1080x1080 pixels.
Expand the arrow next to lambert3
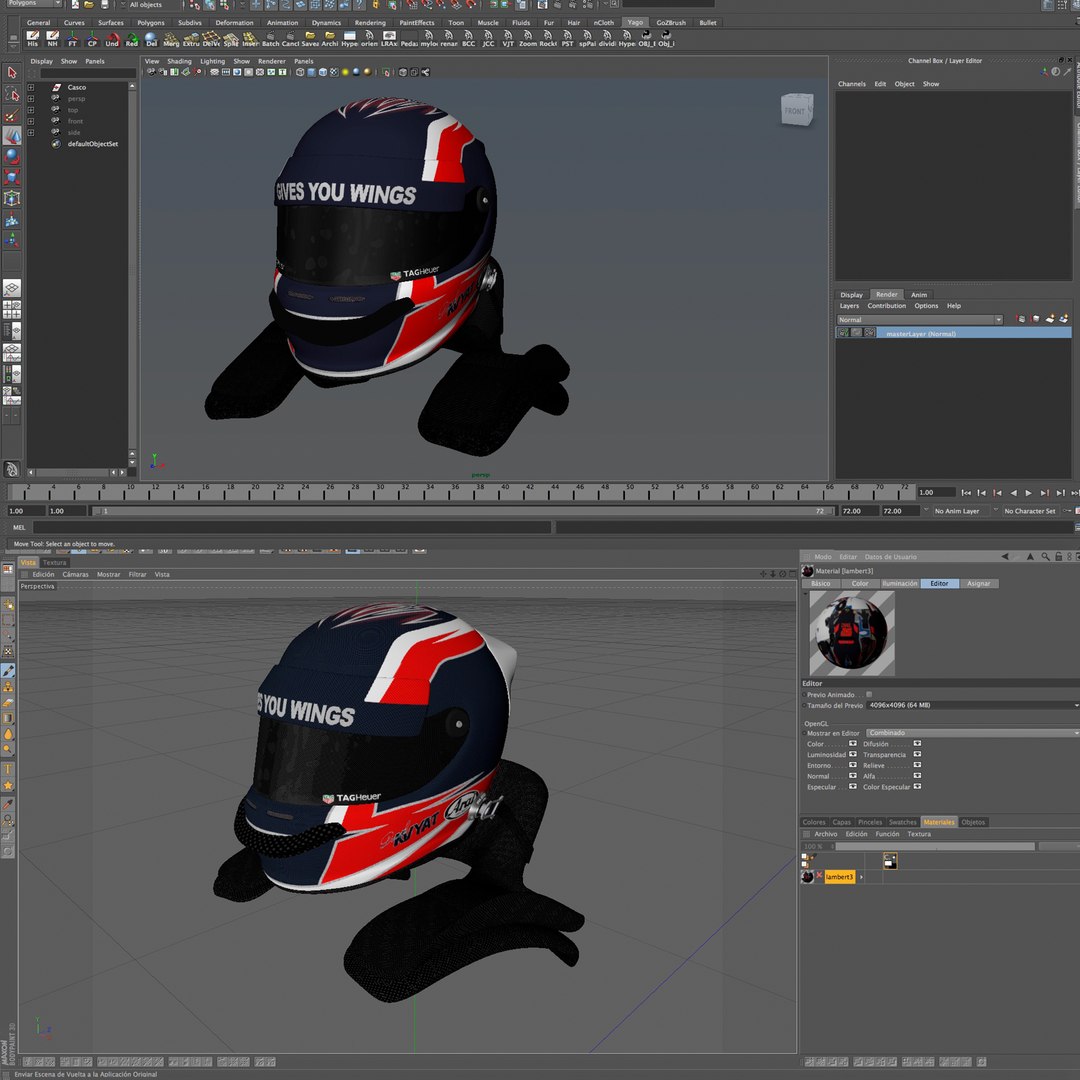862,877
